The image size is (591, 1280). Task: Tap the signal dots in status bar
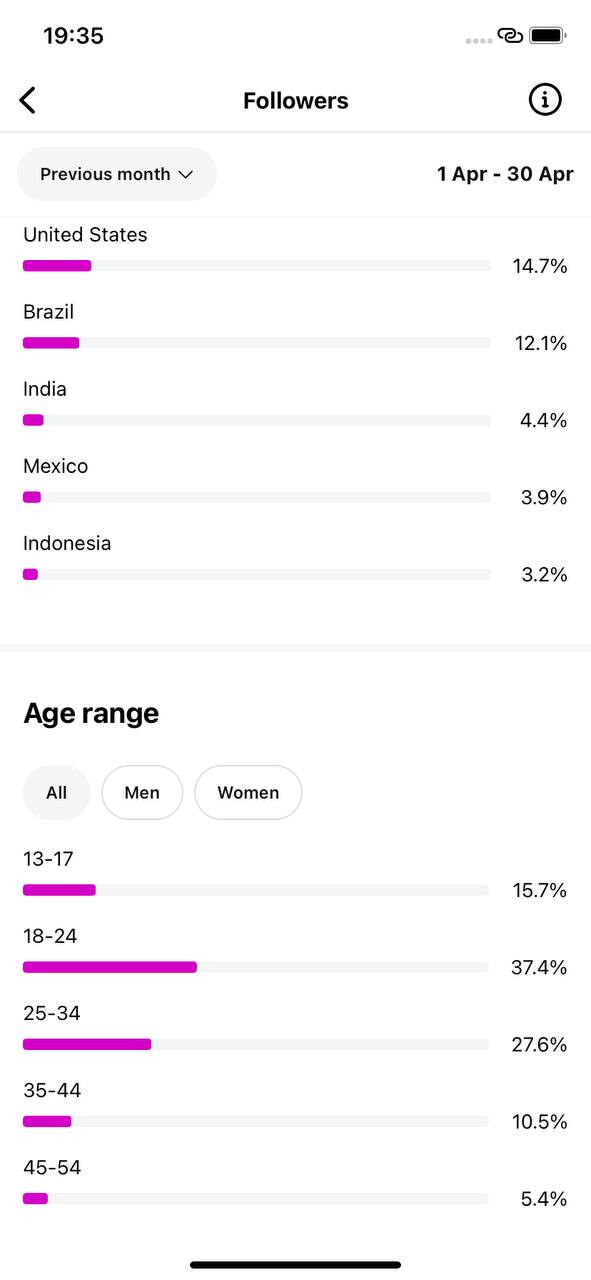click(x=479, y=40)
